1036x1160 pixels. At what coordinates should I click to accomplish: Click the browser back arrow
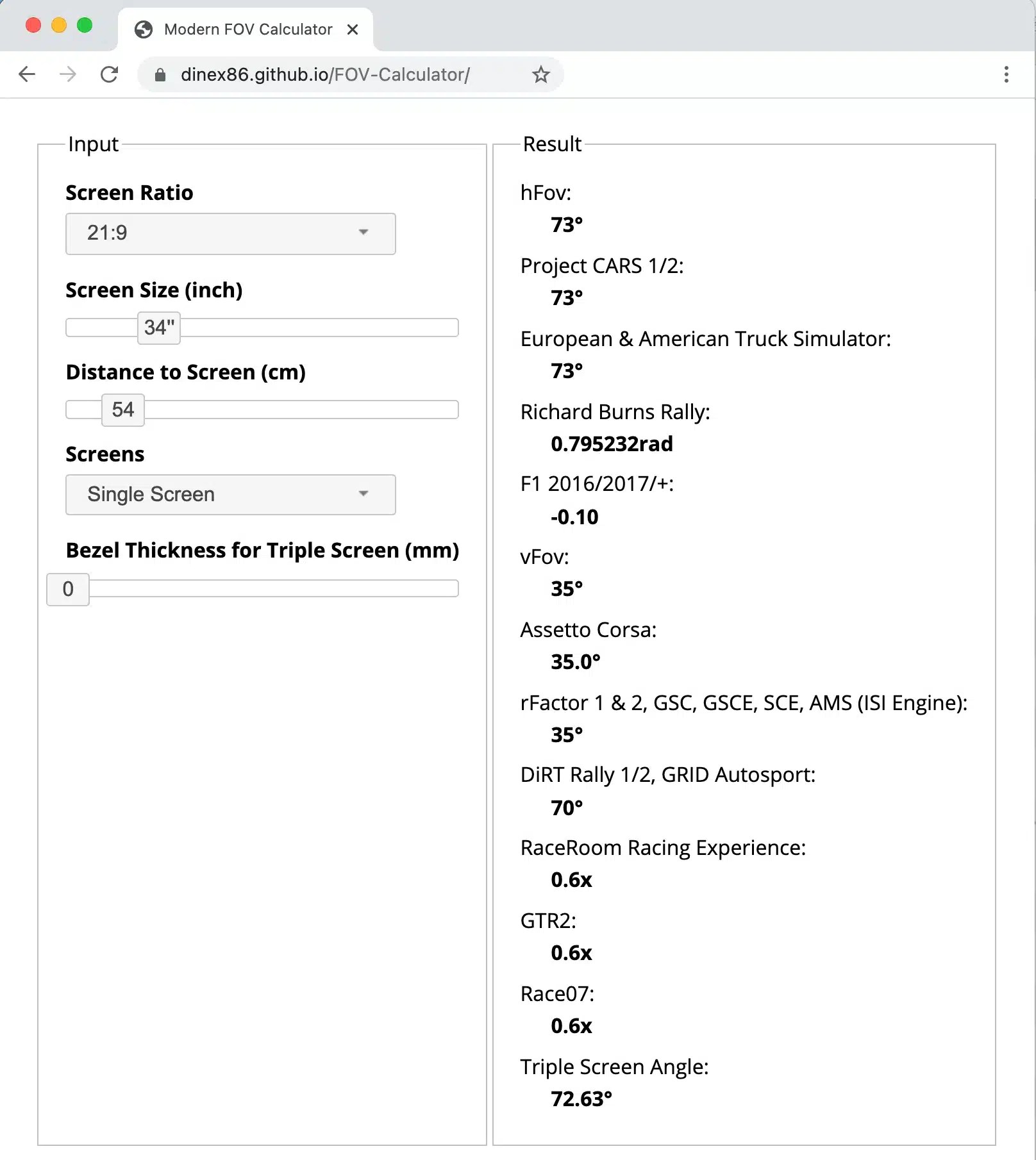pos(27,74)
